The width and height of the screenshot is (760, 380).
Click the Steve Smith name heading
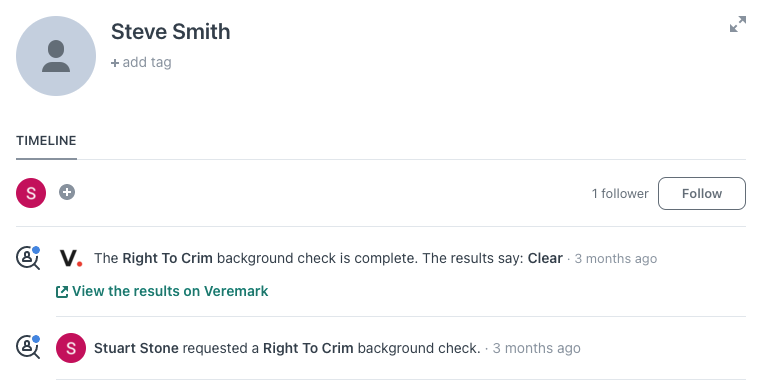point(171,32)
